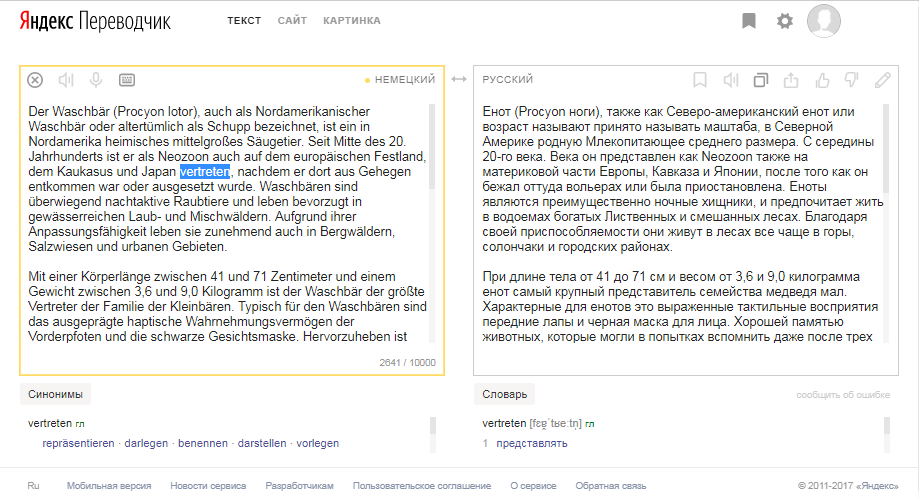Click the character counter 2641 / 10000

(407, 363)
